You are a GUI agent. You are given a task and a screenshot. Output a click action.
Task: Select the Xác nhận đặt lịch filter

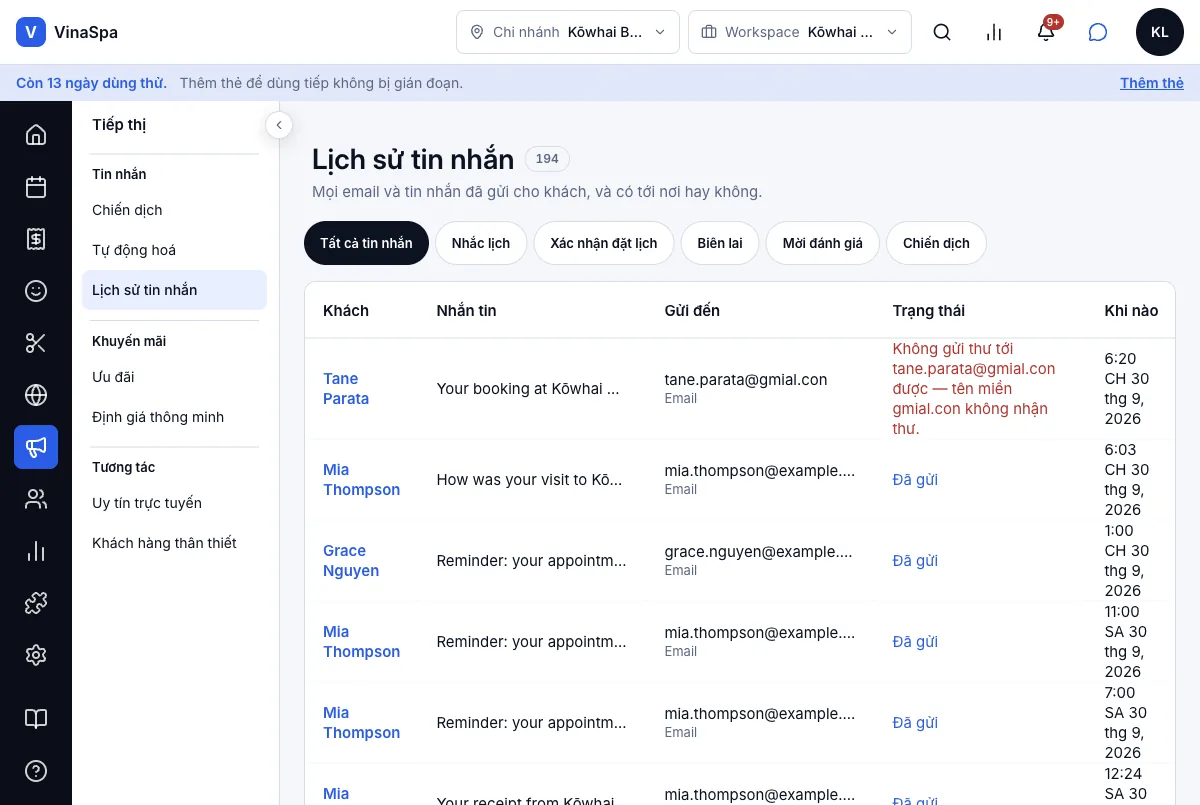point(604,243)
